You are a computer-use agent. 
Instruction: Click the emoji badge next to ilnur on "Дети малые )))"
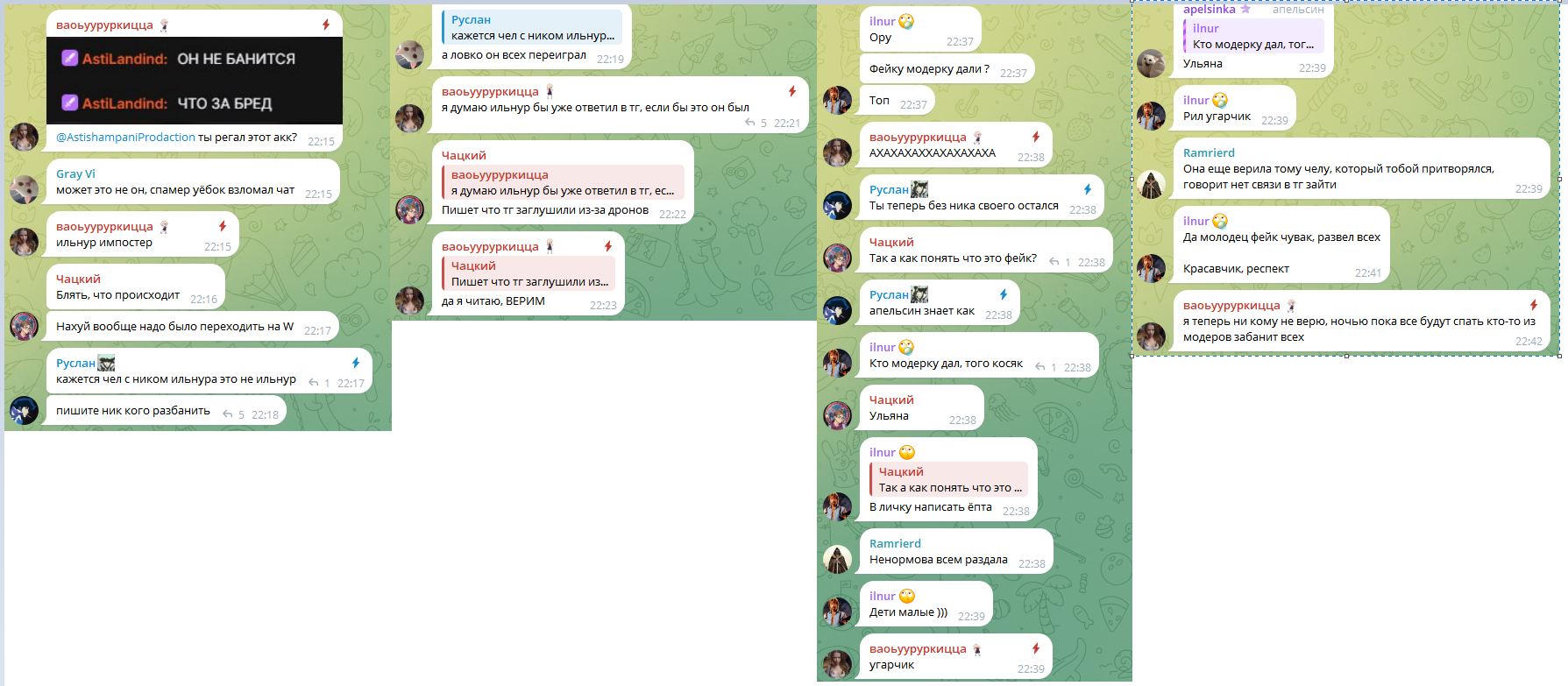tap(907, 596)
